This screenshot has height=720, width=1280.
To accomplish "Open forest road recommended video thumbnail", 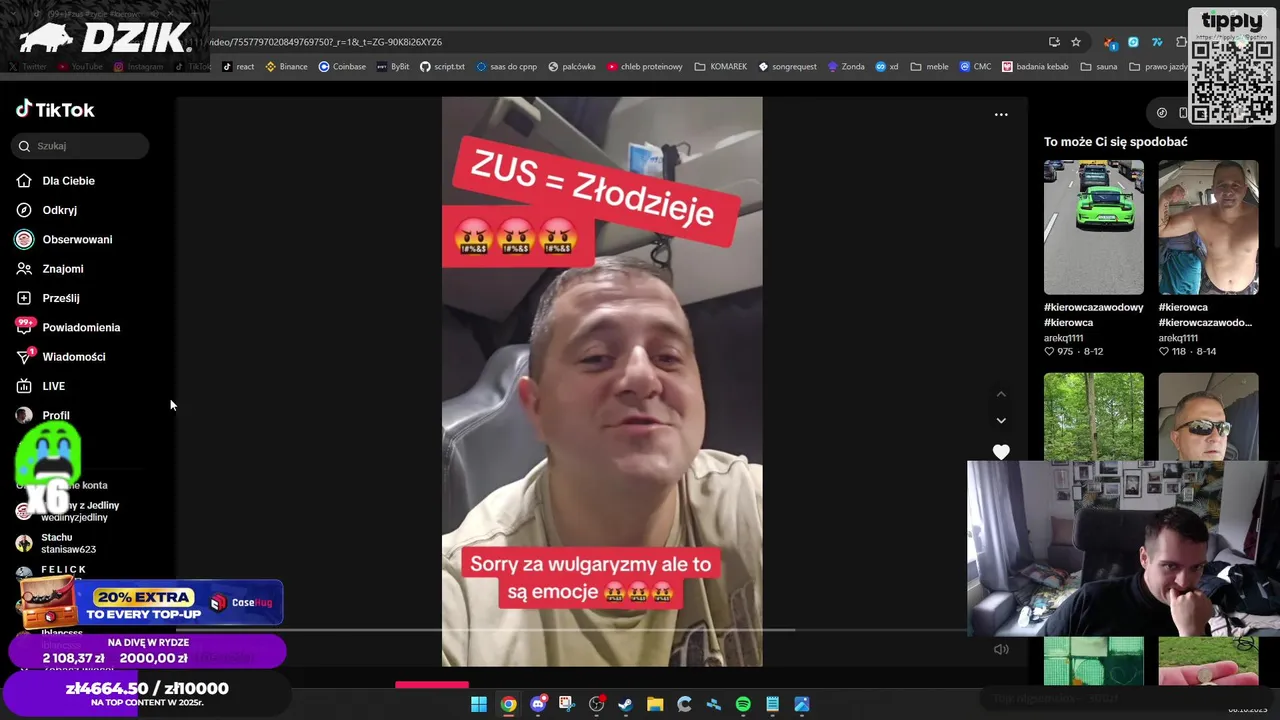I will tap(1094, 417).
